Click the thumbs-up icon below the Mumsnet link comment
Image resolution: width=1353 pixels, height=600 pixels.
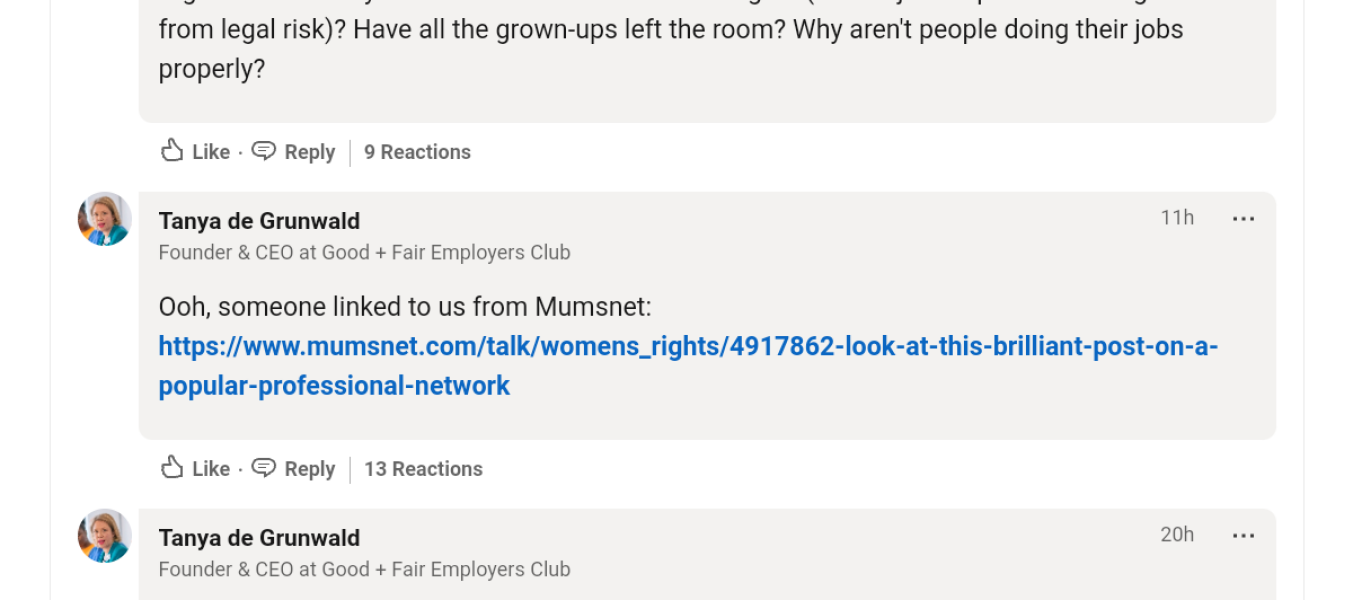pyautogui.click(x=172, y=468)
